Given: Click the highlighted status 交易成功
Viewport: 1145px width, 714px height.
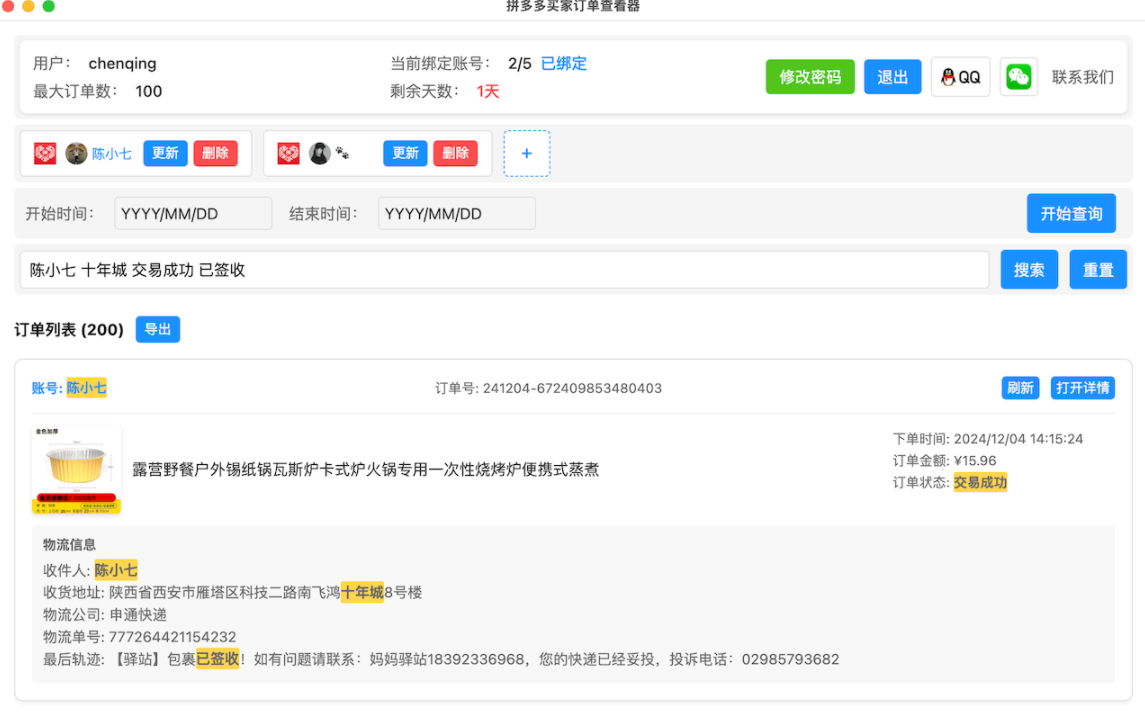Looking at the screenshot, I should coord(980,483).
